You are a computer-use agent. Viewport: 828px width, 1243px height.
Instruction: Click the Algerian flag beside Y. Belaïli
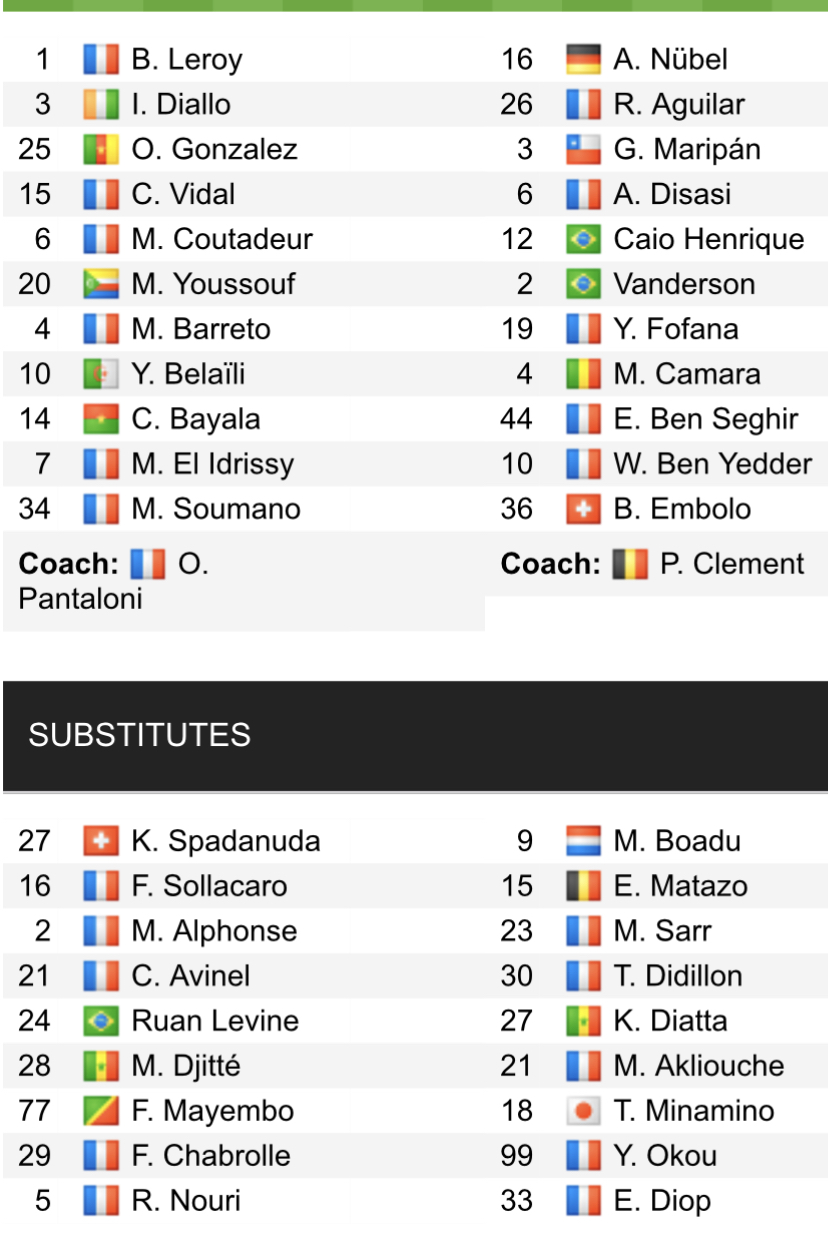(x=101, y=375)
